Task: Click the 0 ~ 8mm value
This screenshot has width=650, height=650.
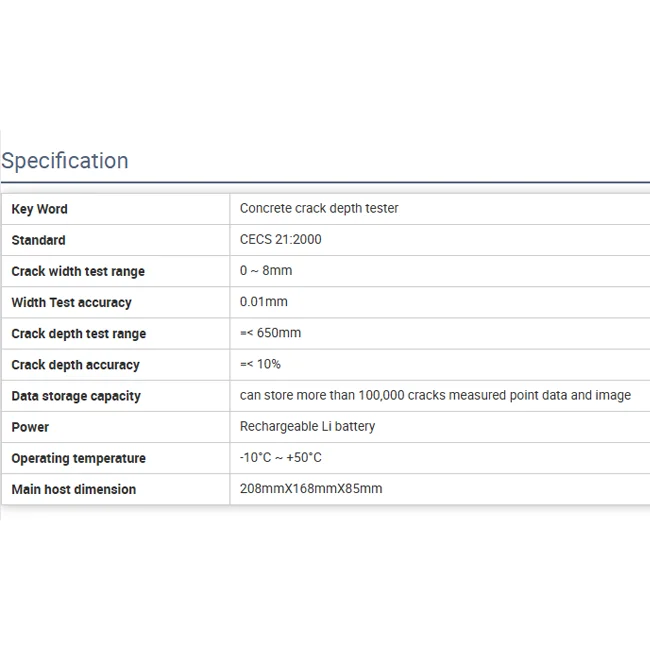Action: 266,270
